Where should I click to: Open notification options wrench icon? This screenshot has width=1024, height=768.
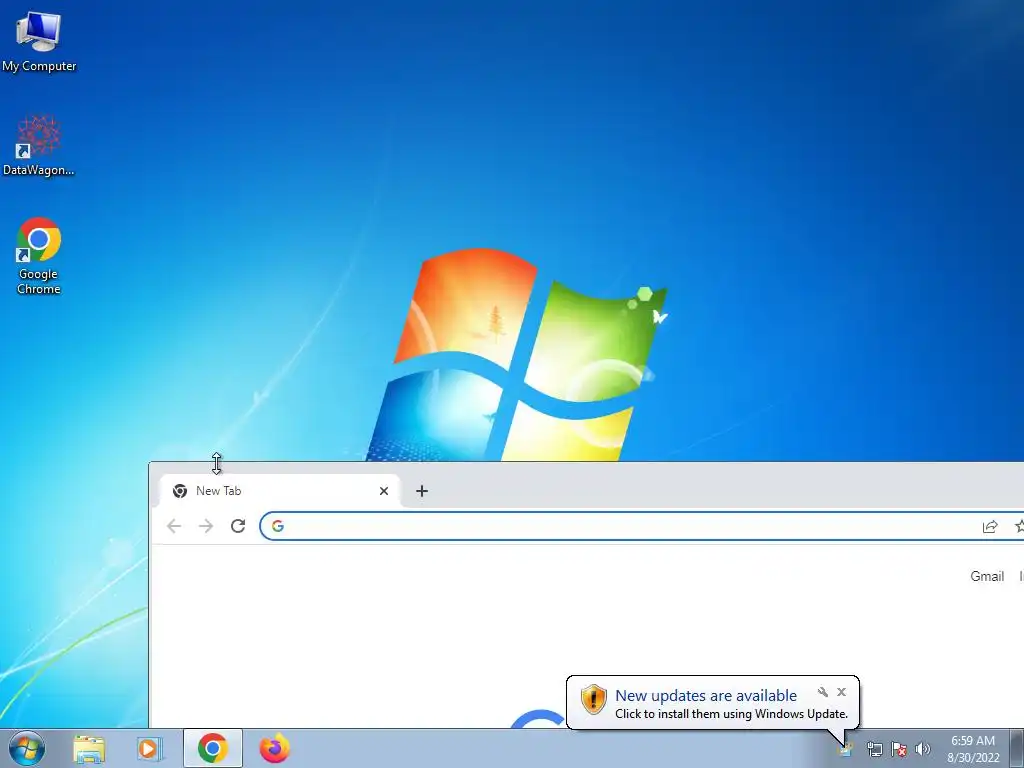823,692
